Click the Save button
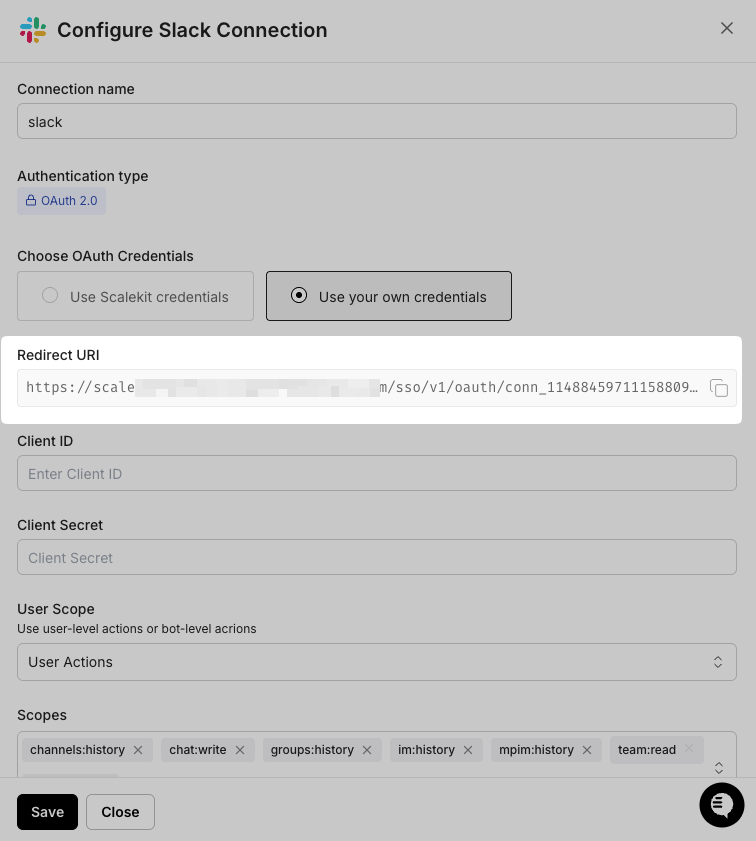The width and height of the screenshot is (756, 841). tap(47, 812)
